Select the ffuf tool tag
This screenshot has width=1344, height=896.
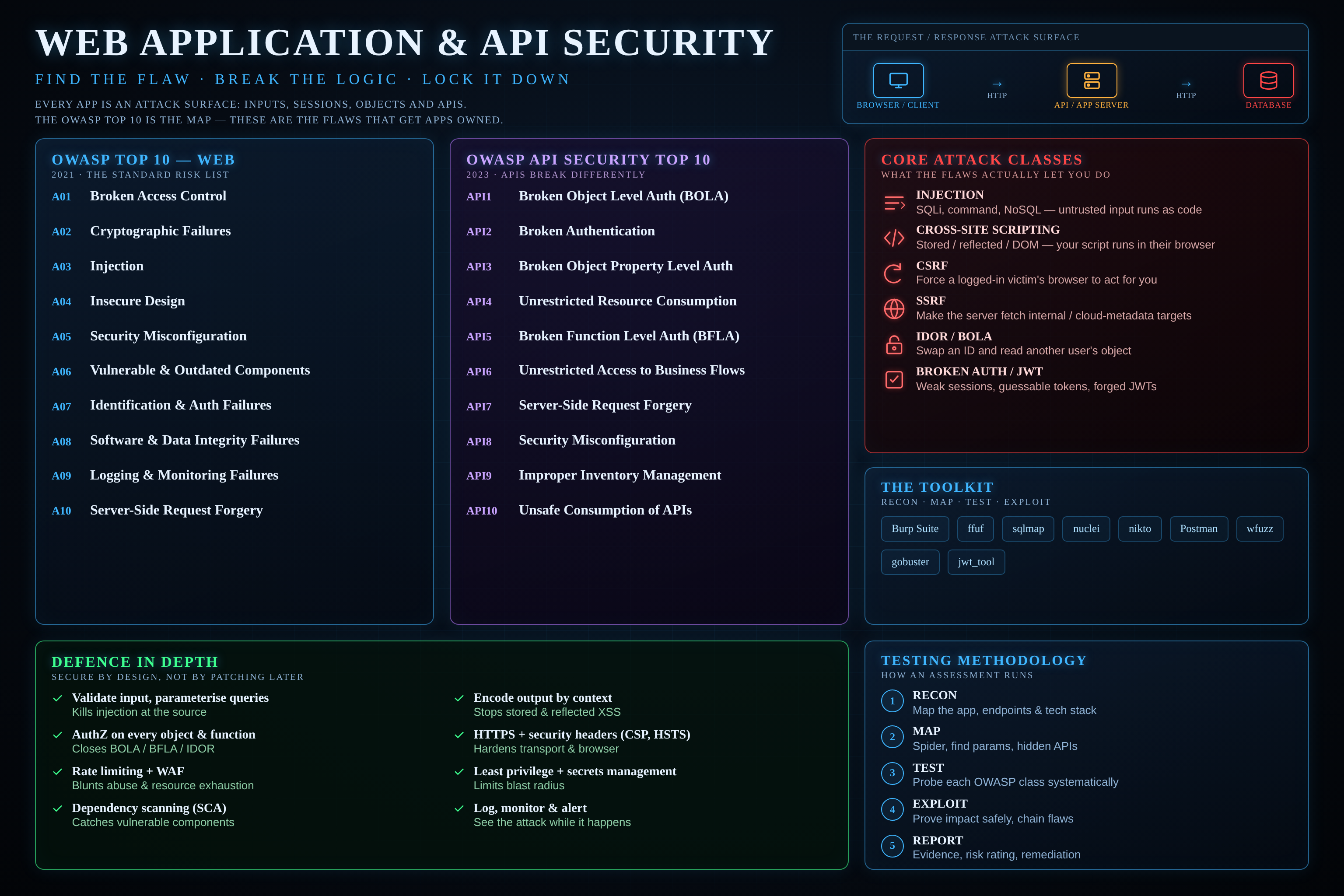tap(976, 528)
